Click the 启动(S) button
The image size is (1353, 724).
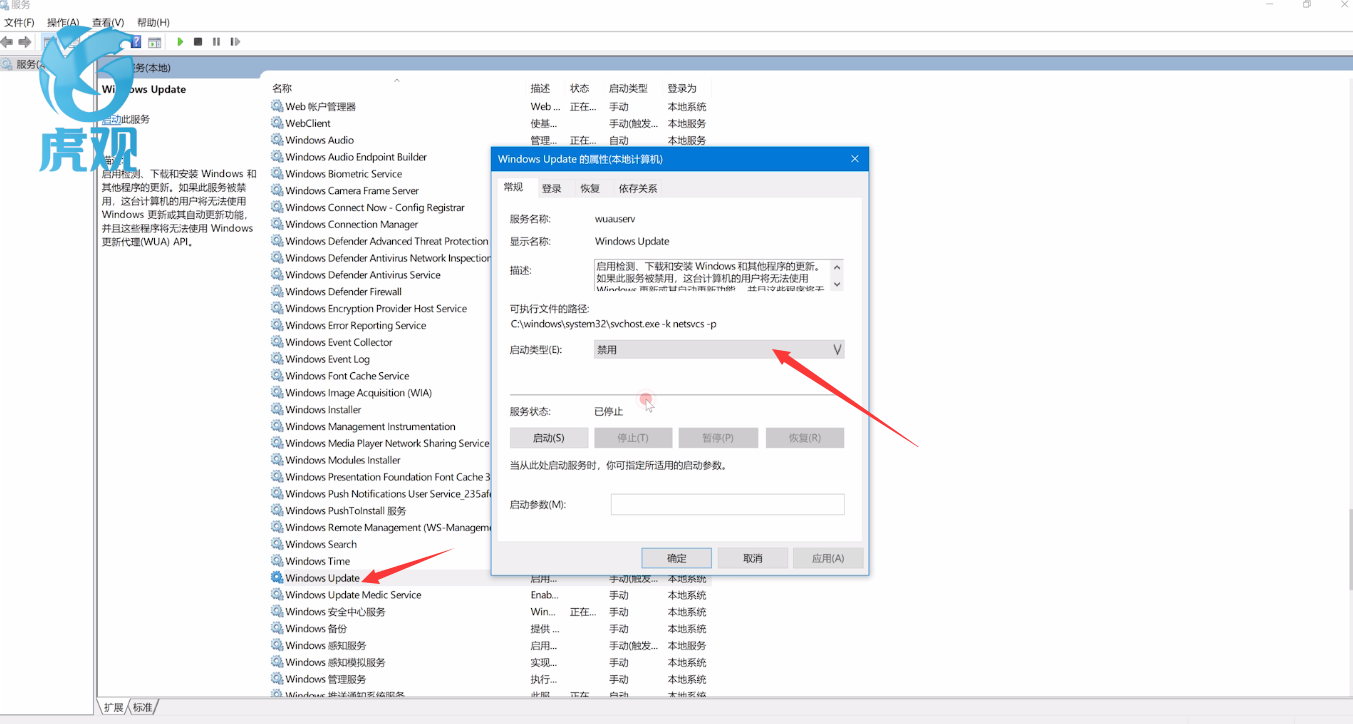548,438
